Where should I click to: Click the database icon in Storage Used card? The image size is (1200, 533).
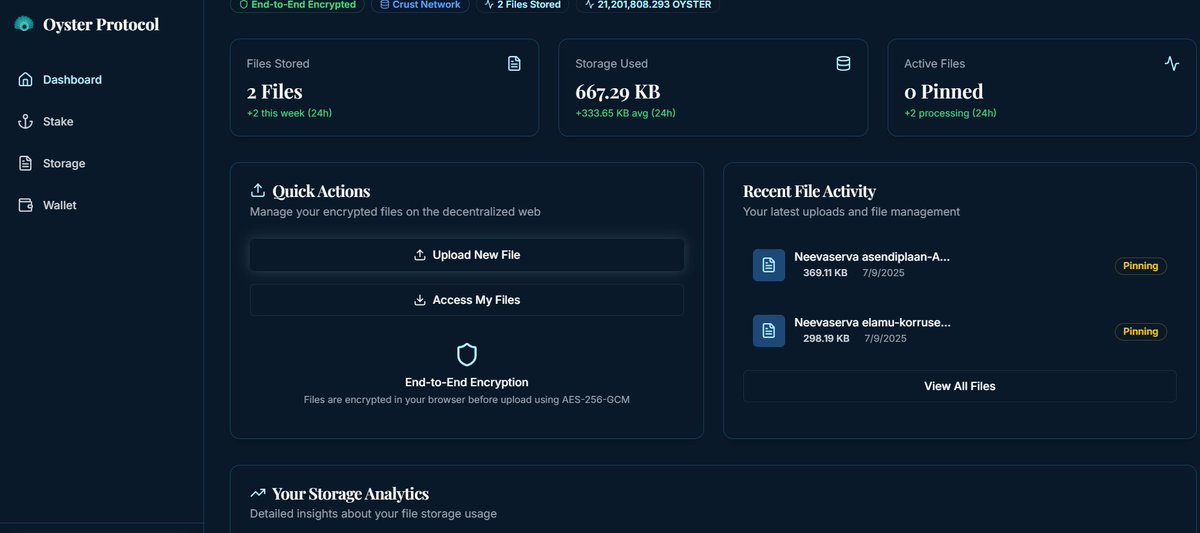pos(843,64)
